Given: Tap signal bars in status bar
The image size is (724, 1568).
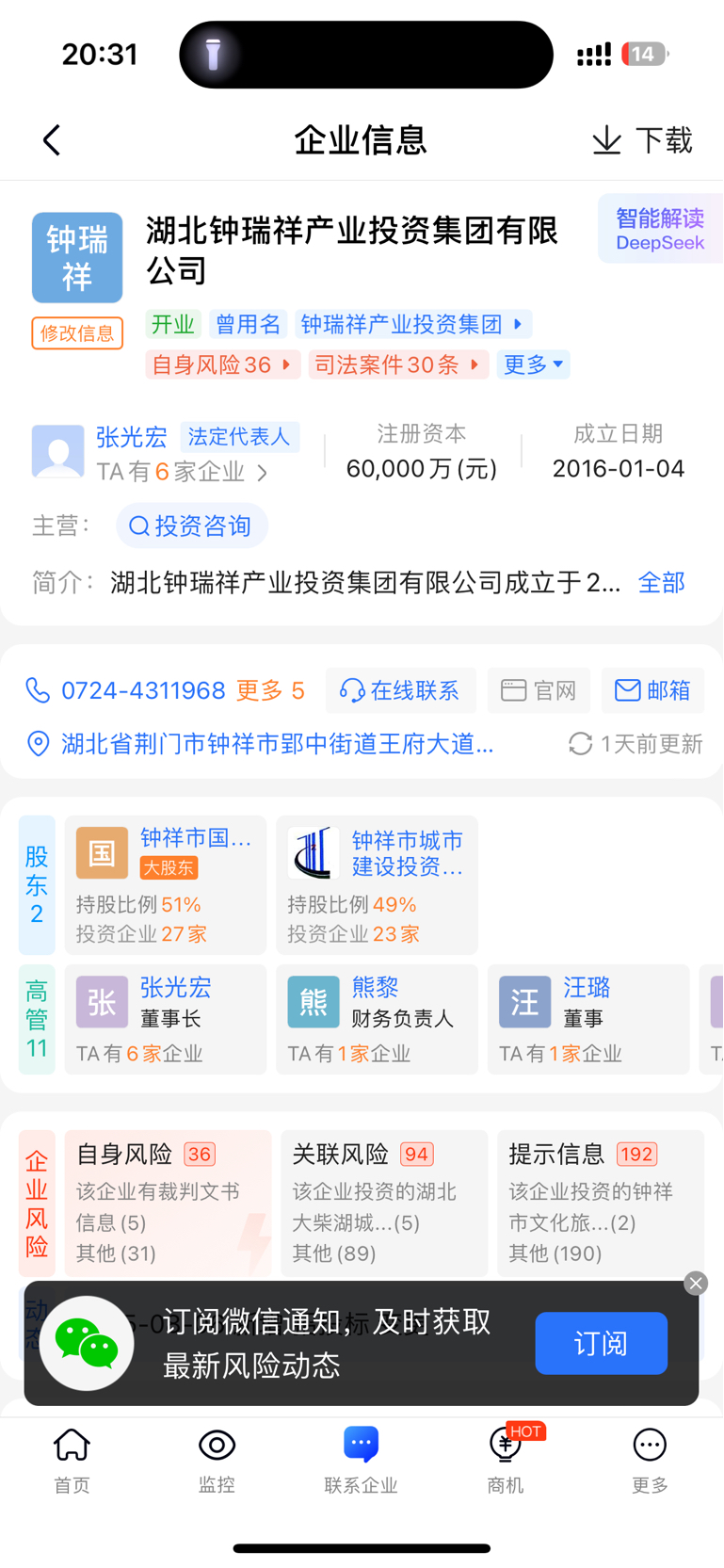Looking at the screenshot, I should 594,55.
